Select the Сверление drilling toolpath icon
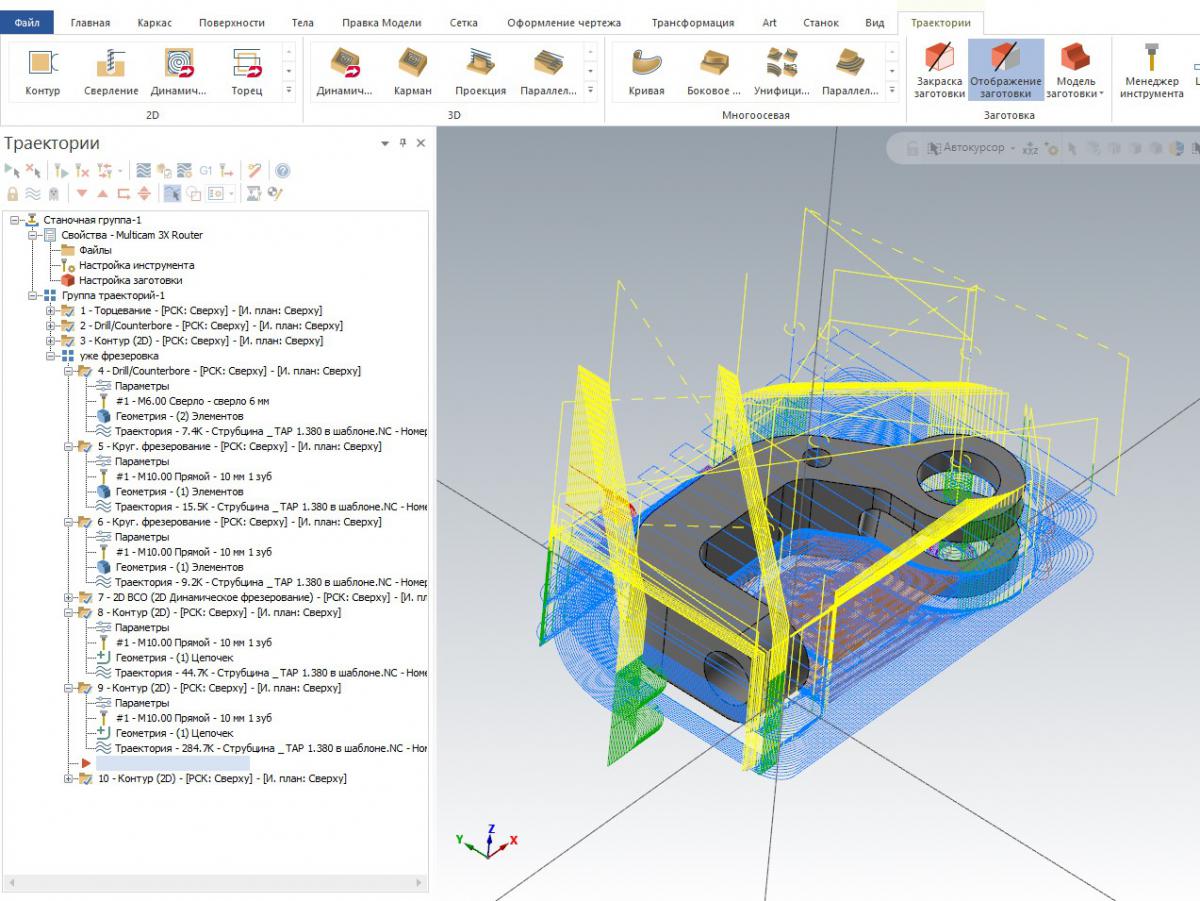Image resolution: width=1200 pixels, height=901 pixels. click(111, 71)
